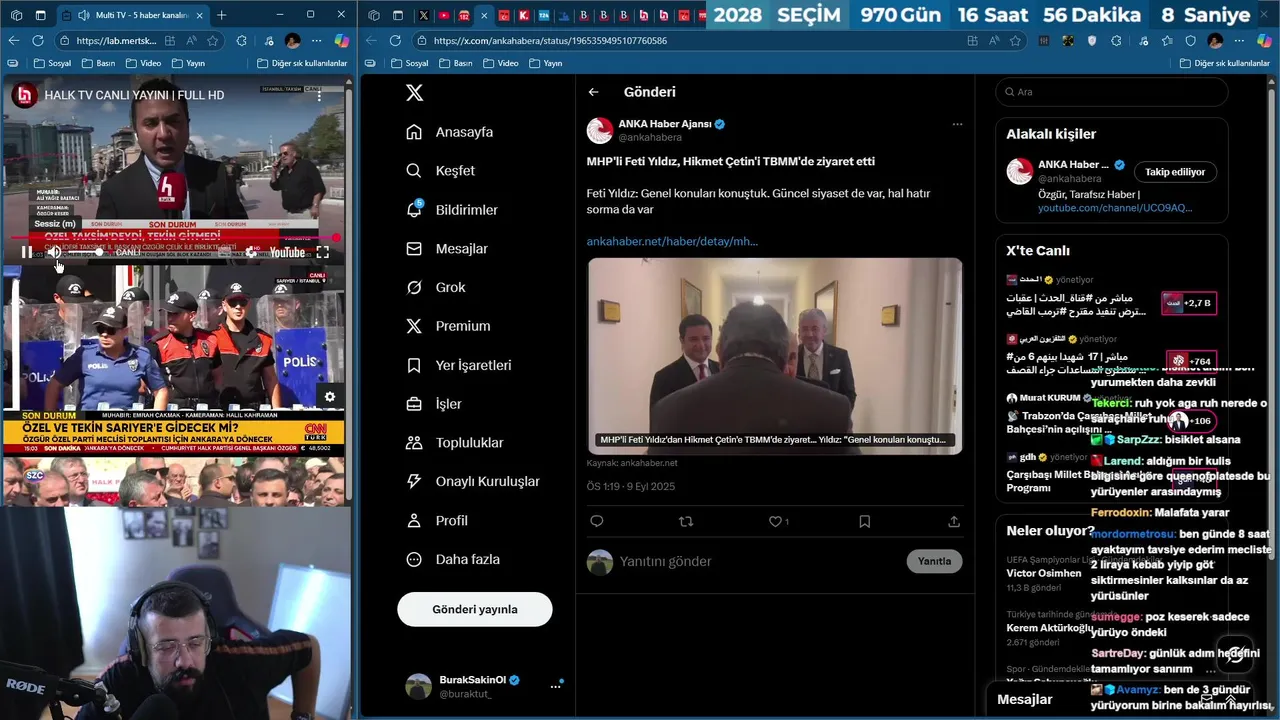Open Bildirimler notifications

pyautogui.click(x=452, y=210)
